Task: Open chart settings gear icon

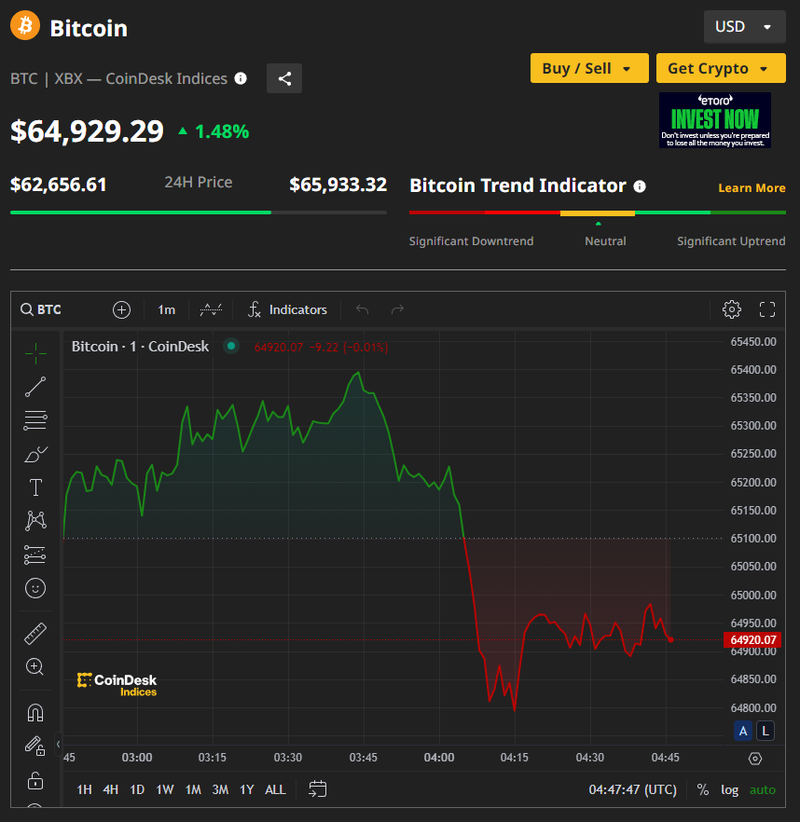Action: point(732,309)
